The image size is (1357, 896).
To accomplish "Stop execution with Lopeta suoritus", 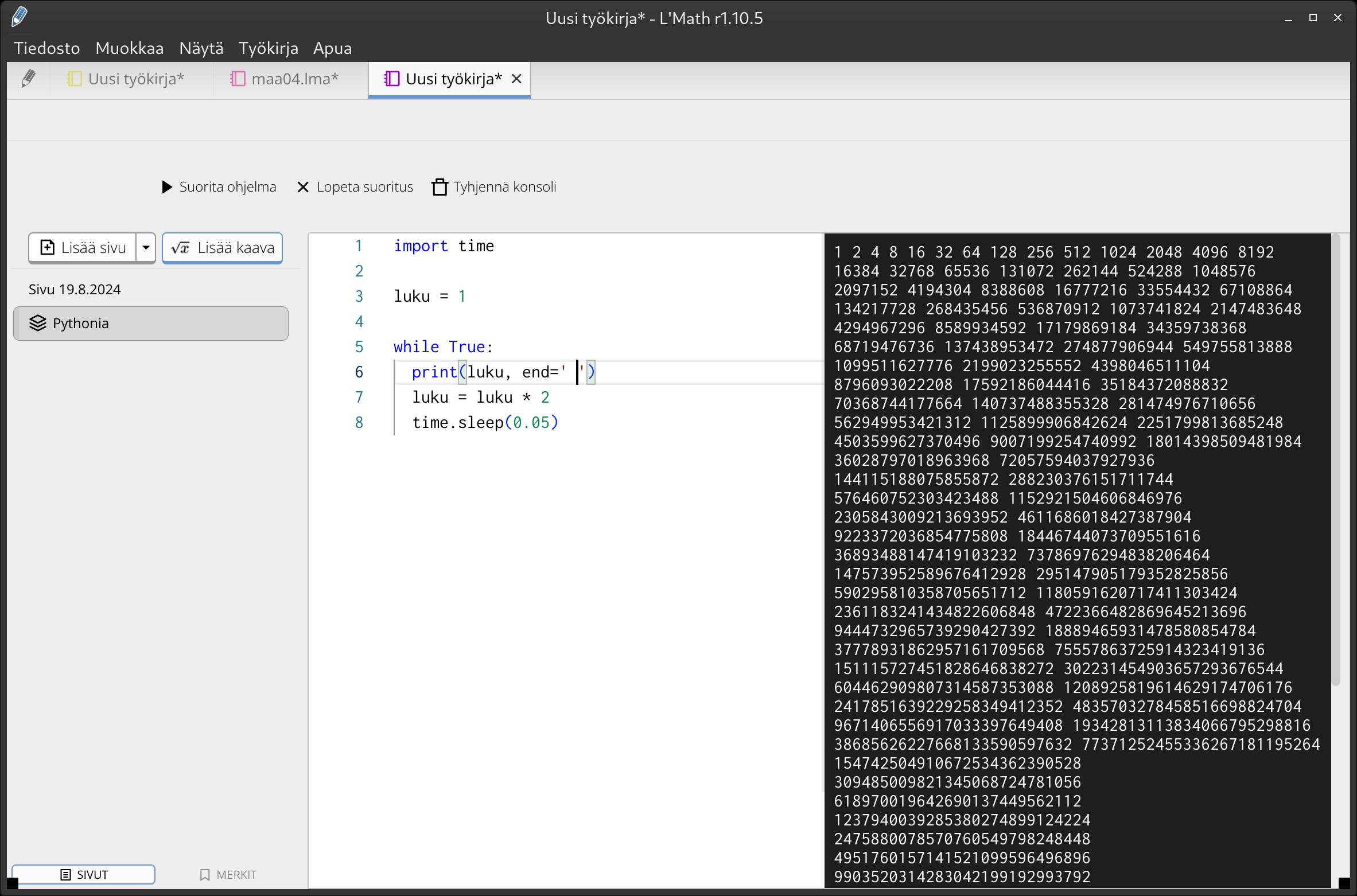I will (355, 187).
